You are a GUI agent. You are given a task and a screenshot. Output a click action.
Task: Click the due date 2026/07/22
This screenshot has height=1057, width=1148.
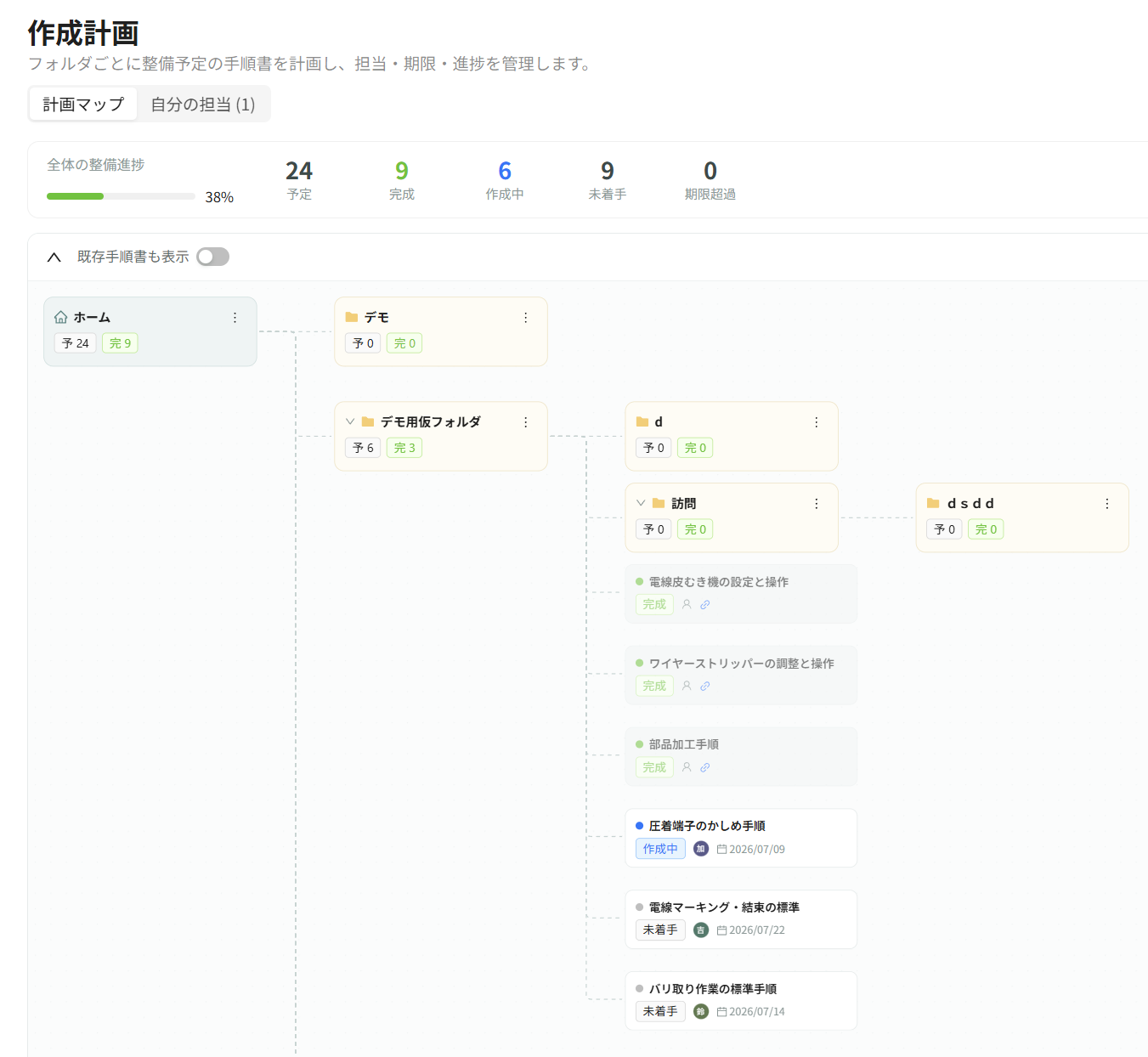coord(757,930)
